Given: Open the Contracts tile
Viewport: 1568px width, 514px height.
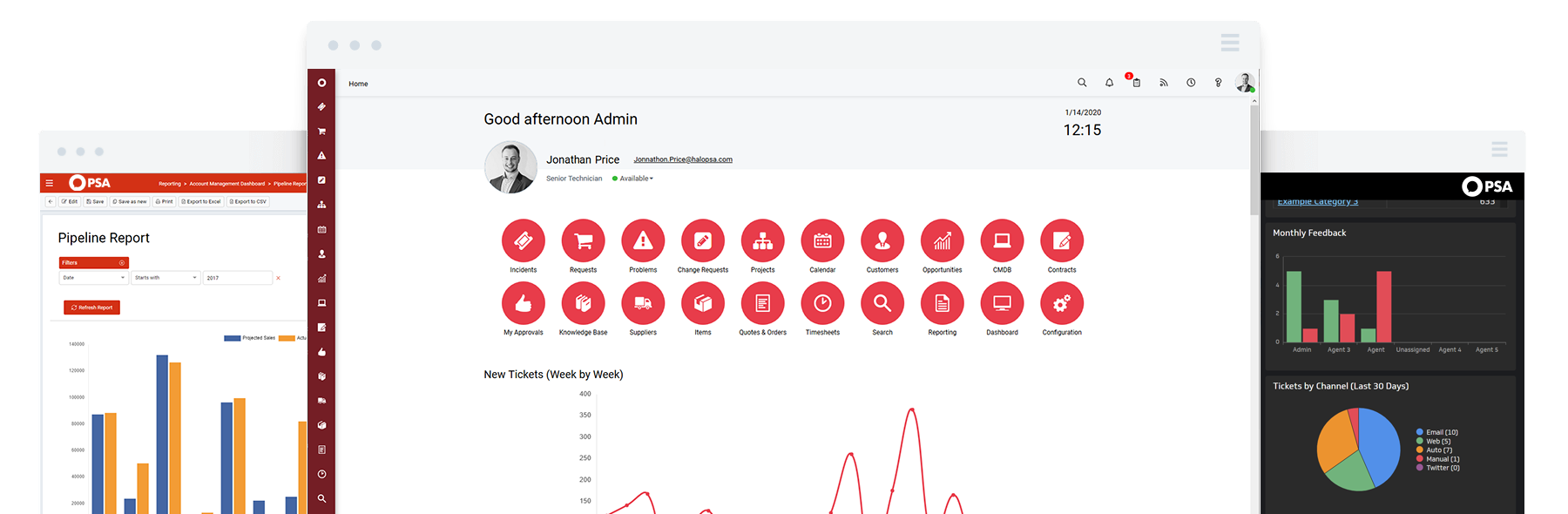Looking at the screenshot, I should tap(1062, 241).
